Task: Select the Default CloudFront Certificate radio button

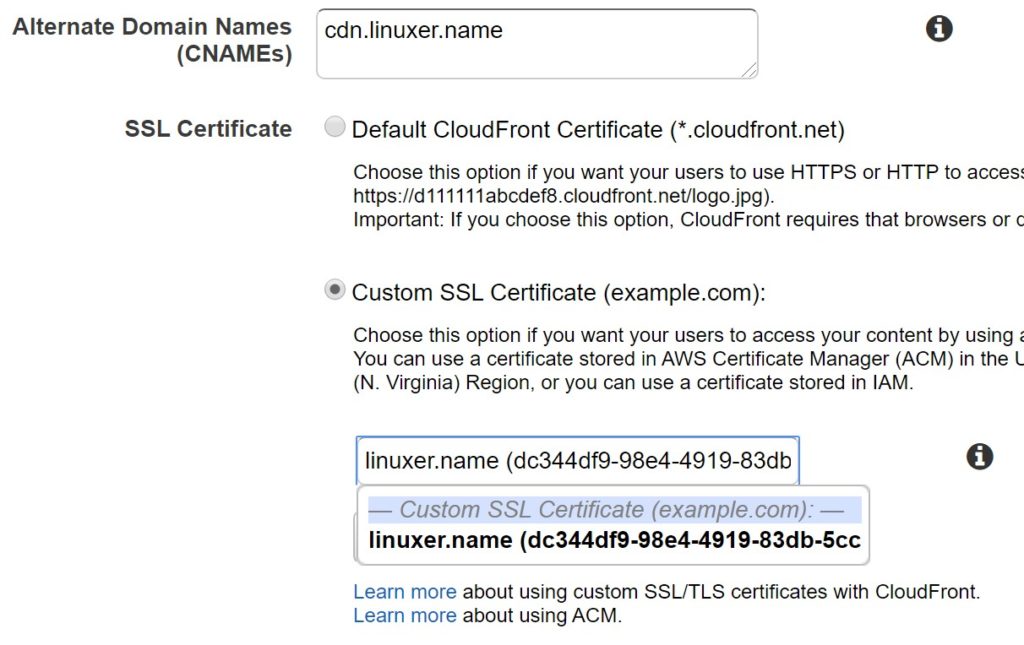Action: [x=335, y=127]
